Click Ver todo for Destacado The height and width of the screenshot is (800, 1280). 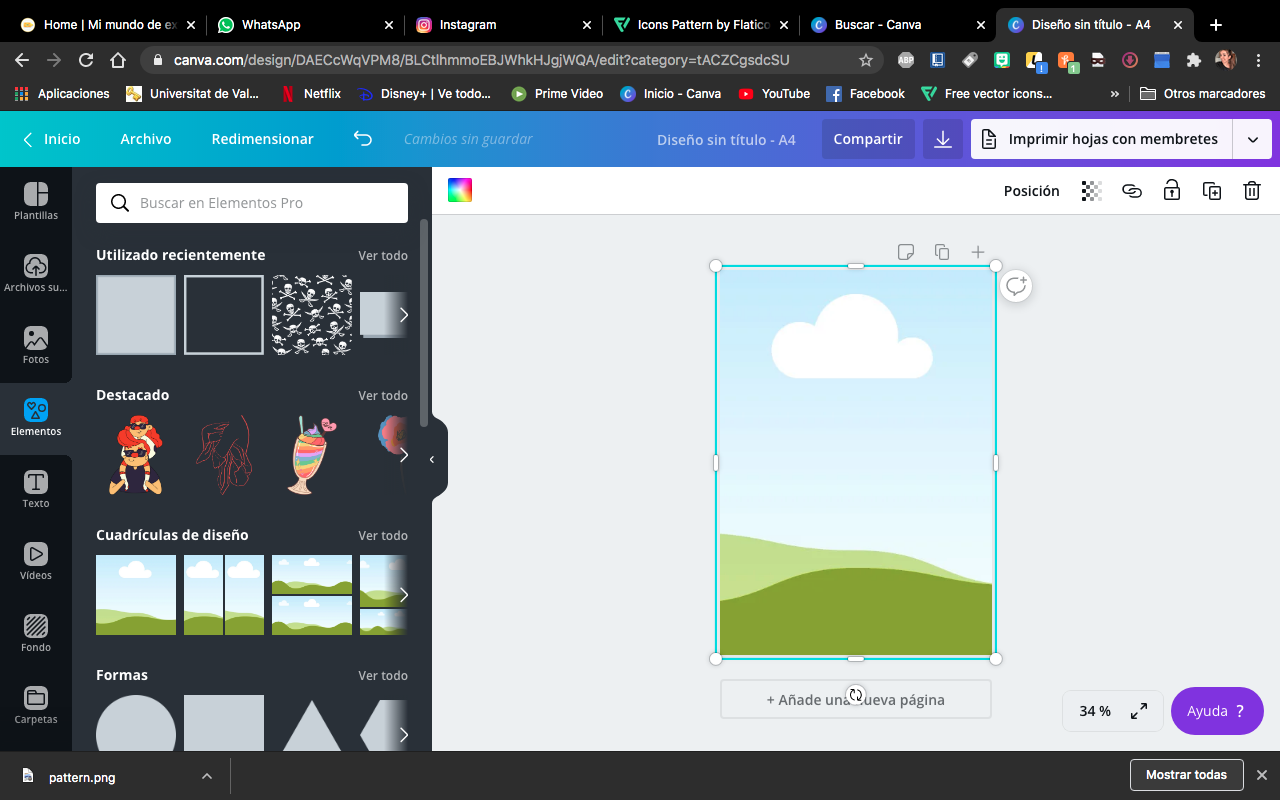(383, 396)
